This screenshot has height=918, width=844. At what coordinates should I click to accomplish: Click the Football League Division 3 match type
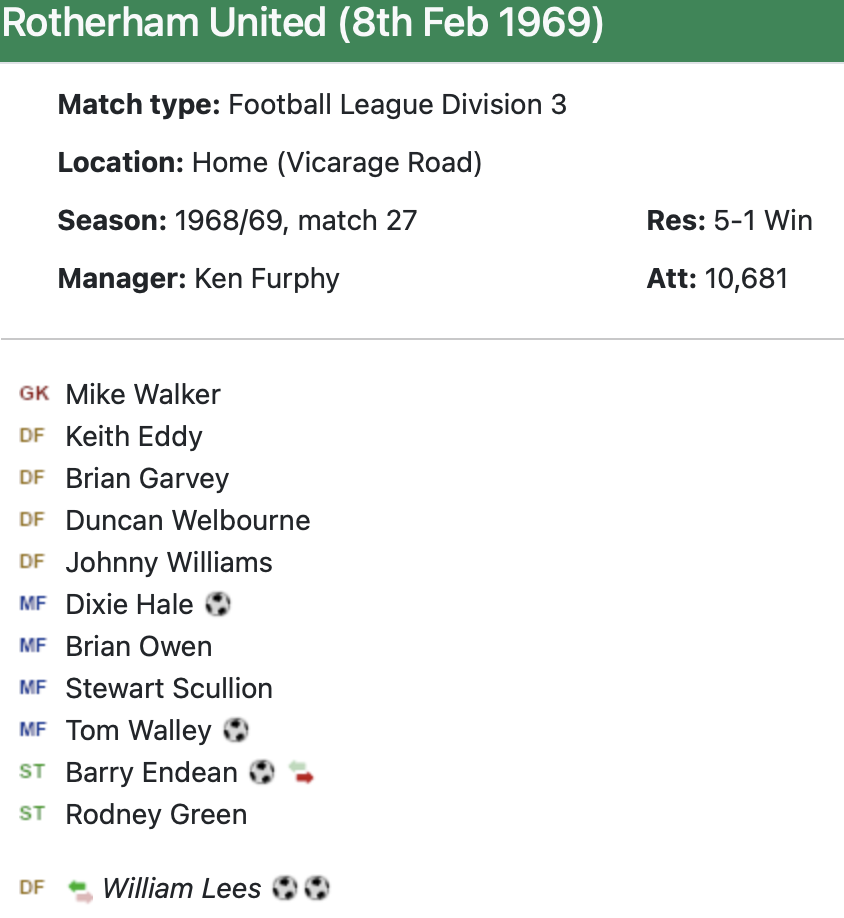click(x=397, y=104)
